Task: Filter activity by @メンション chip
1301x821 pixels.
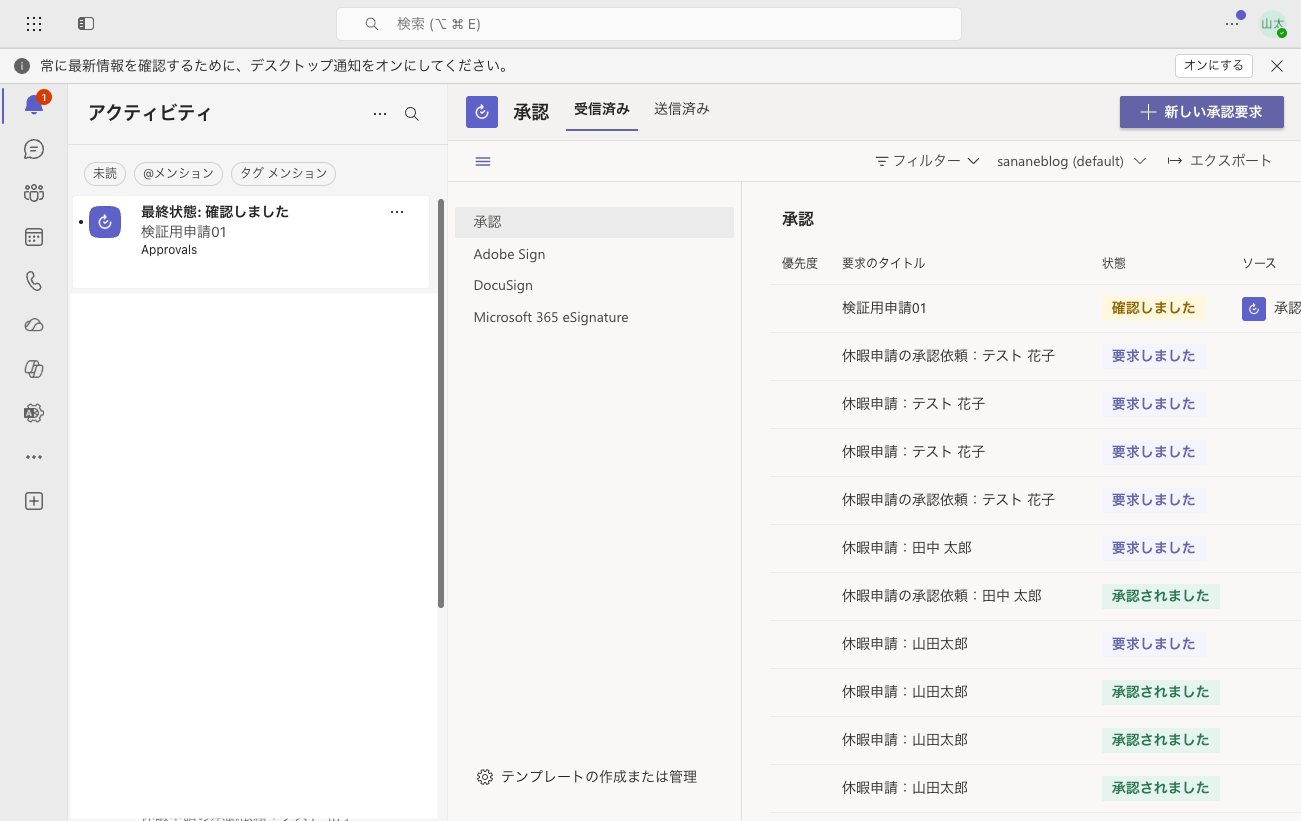Action: (178, 173)
